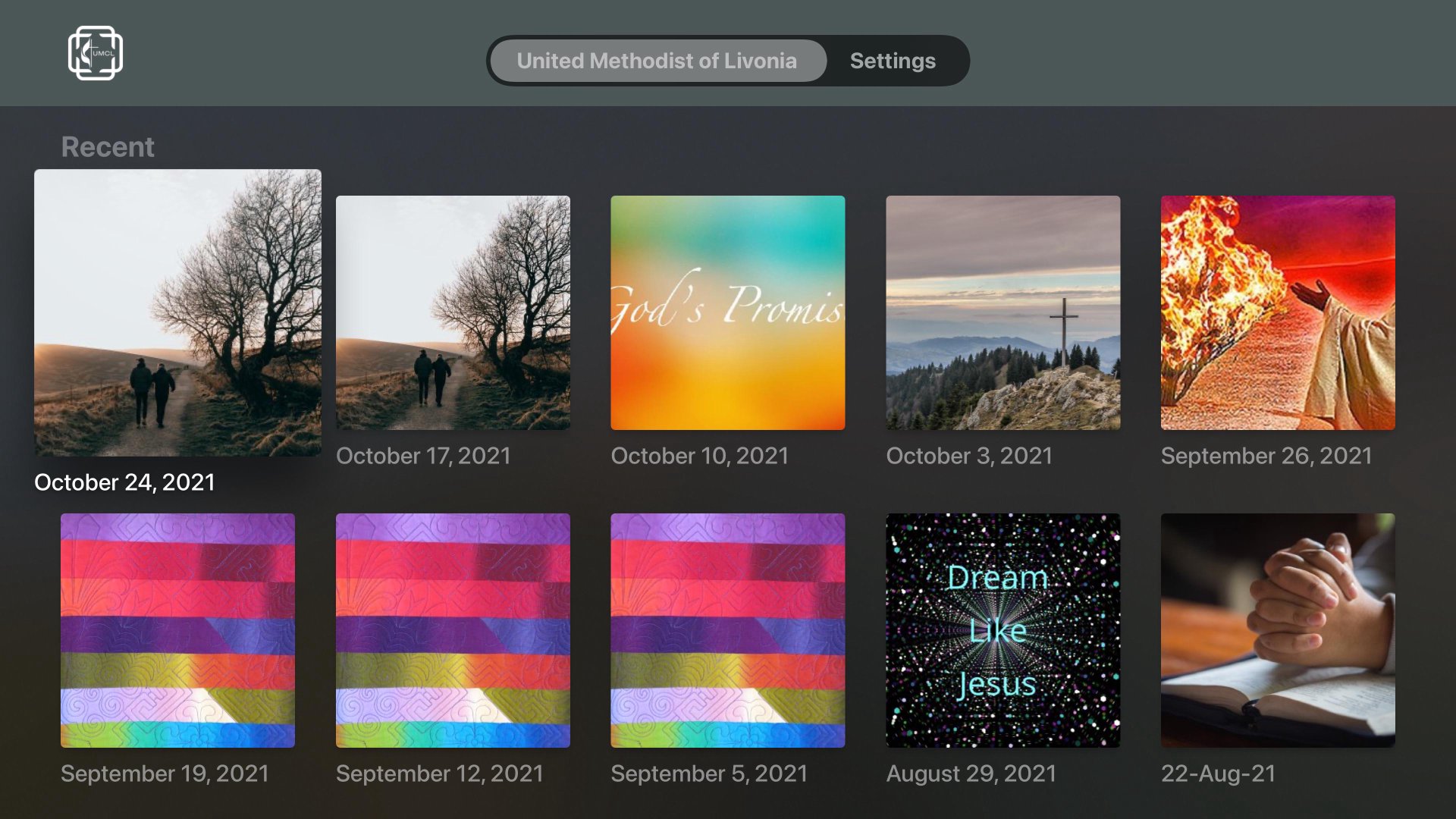Image resolution: width=1456 pixels, height=819 pixels.
Task: Open the burning bush artwork thumbnail
Action: tap(1277, 312)
